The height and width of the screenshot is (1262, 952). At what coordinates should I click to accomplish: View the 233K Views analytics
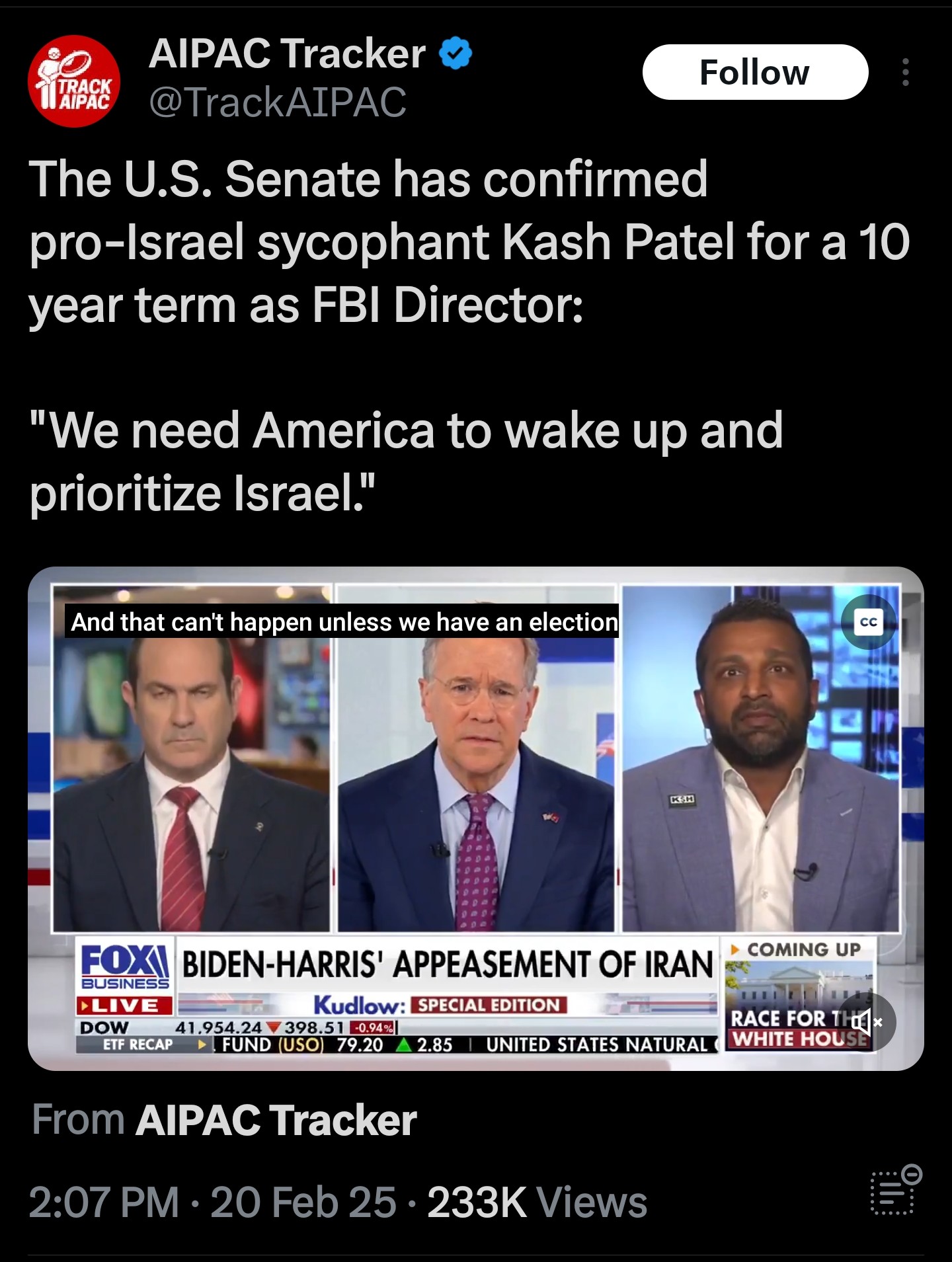[537, 1202]
